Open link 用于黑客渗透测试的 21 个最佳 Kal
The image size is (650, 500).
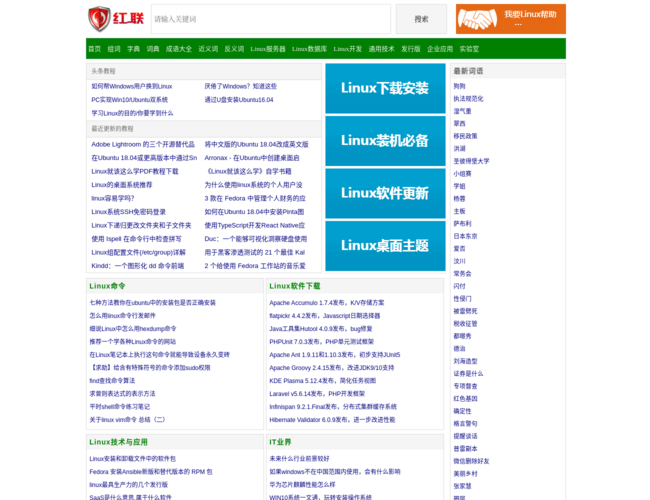255,252
